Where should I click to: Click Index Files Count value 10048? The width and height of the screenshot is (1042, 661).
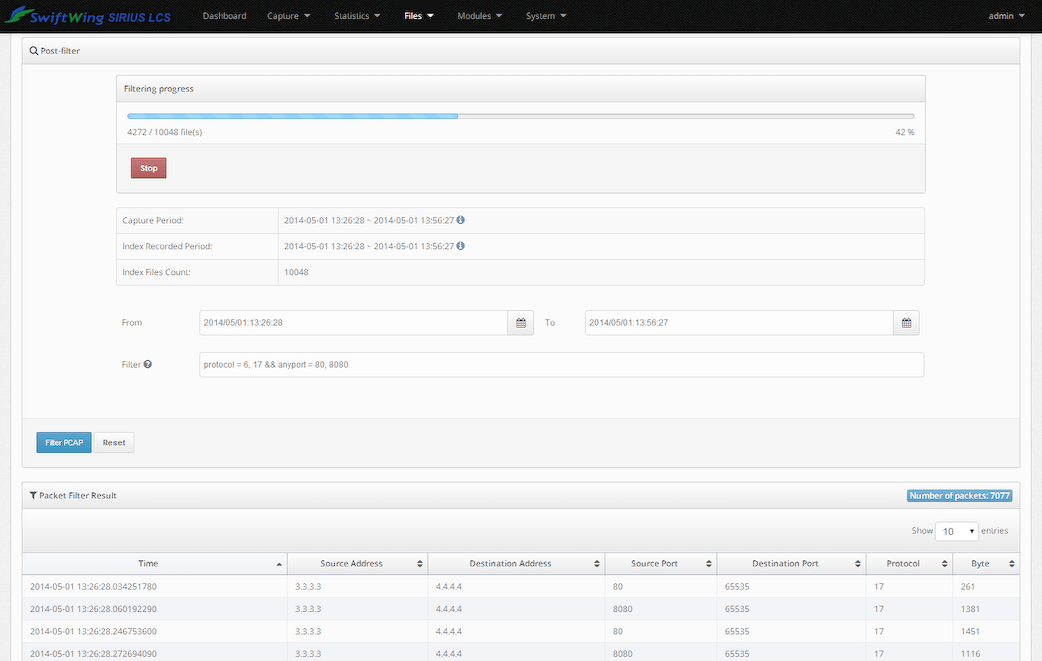[x=296, y=272]
